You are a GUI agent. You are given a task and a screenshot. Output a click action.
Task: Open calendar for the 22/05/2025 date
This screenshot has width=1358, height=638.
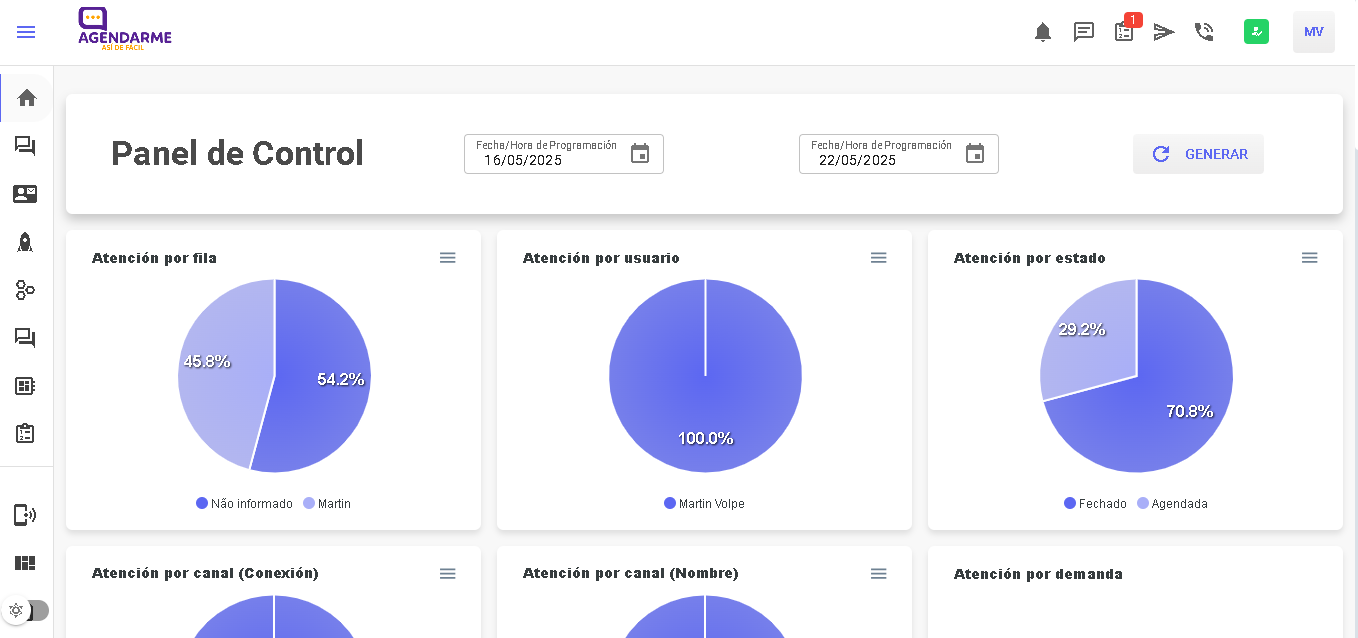(975, 154)
